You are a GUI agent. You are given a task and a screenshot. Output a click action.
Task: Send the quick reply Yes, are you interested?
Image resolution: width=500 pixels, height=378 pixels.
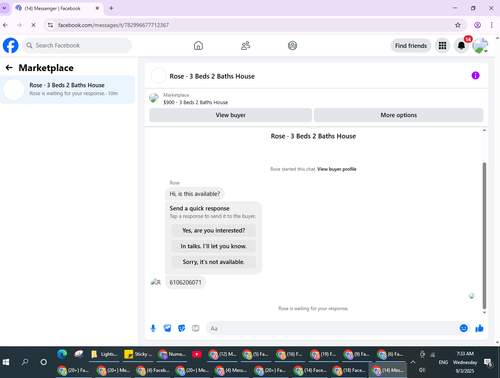(x=213, y=230)
